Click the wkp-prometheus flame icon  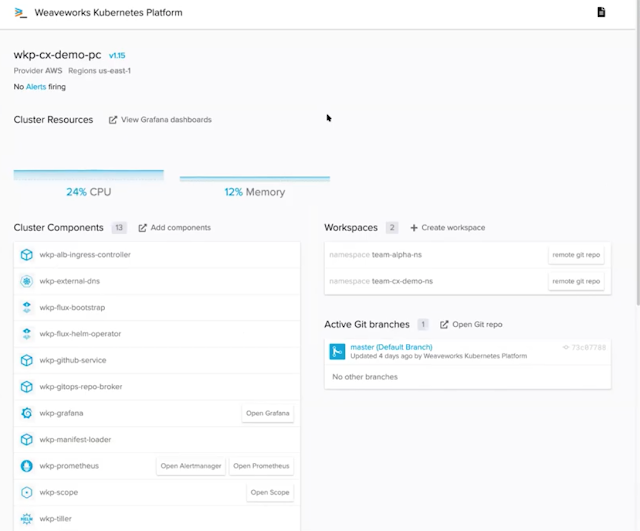pos(27,466)
